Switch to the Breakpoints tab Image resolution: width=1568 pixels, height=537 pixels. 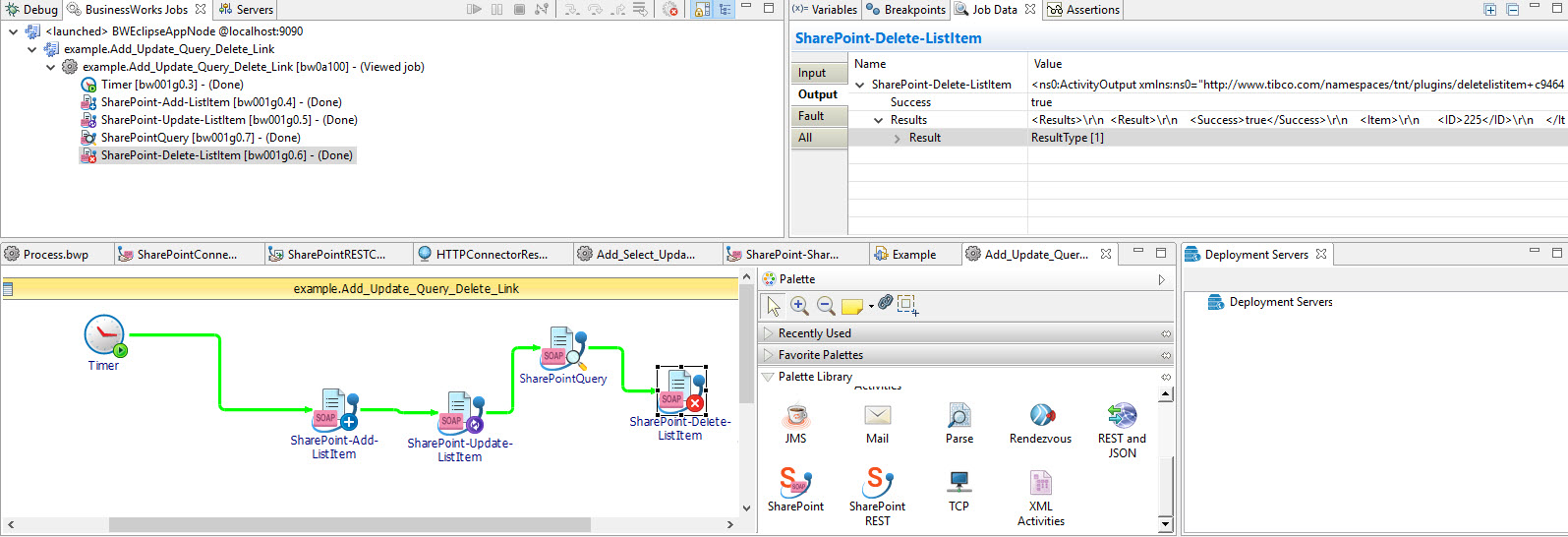pos(905,10)
